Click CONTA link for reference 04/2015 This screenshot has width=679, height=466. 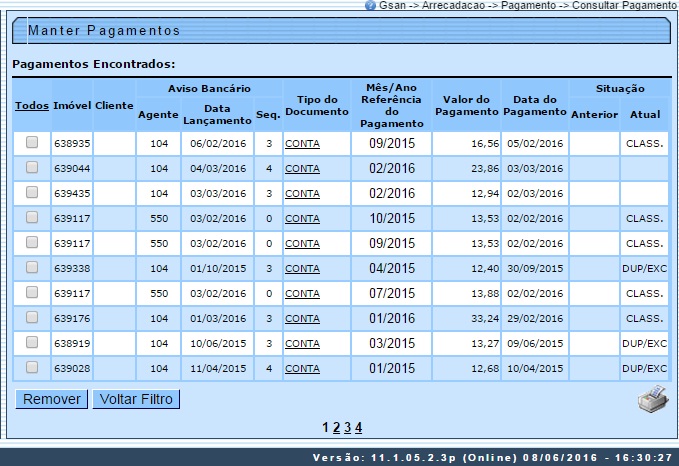[x=302, y=268]
